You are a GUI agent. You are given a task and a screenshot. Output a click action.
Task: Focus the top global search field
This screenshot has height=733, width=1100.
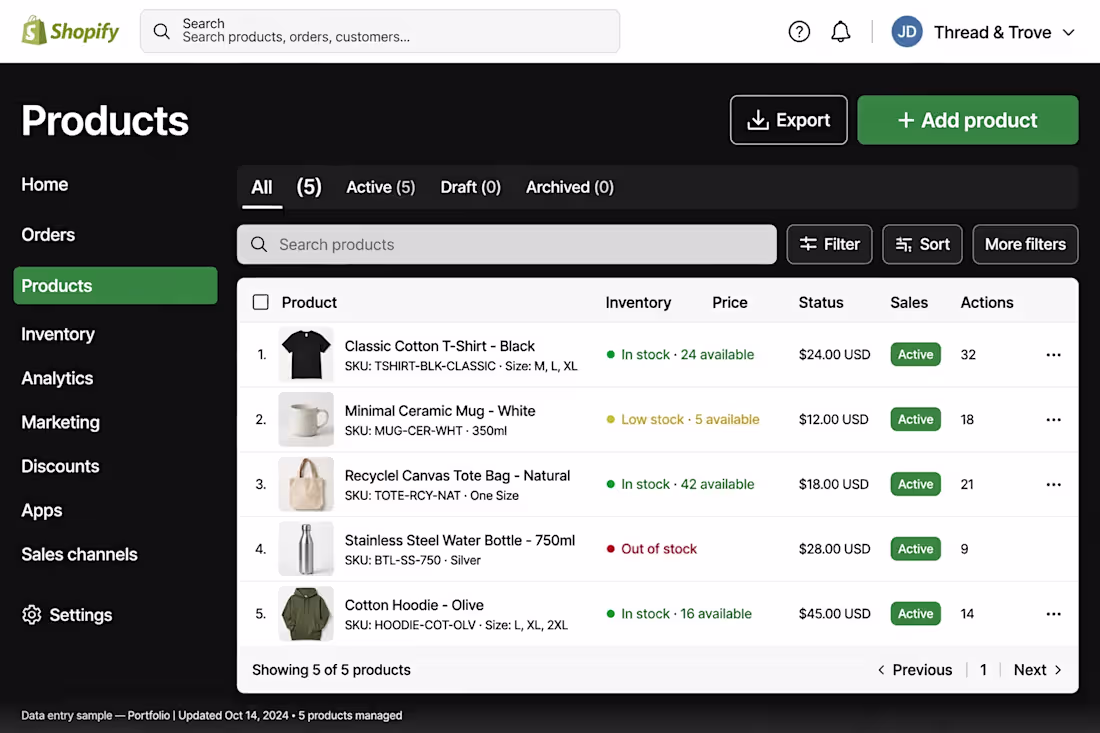pos(380,31)
